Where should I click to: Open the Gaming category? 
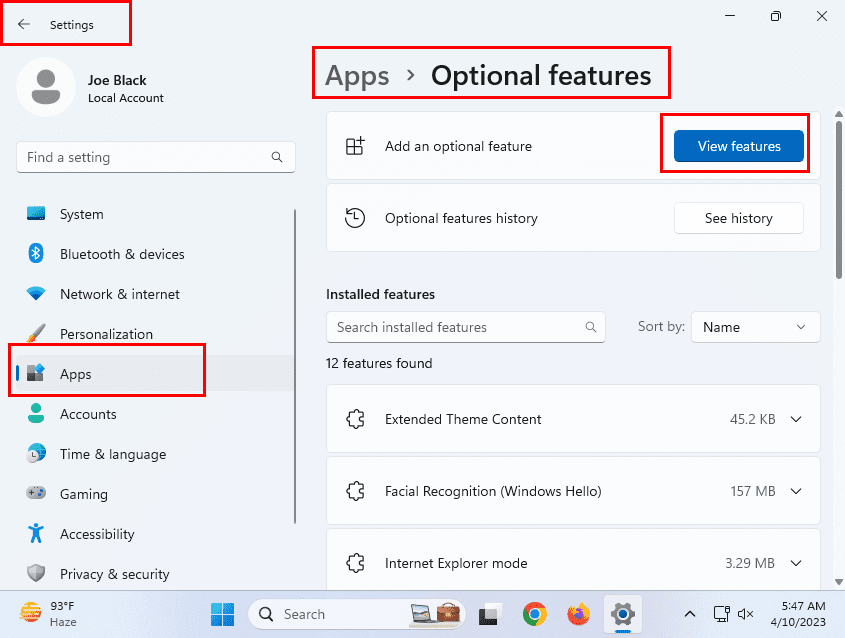click(155, 494)
